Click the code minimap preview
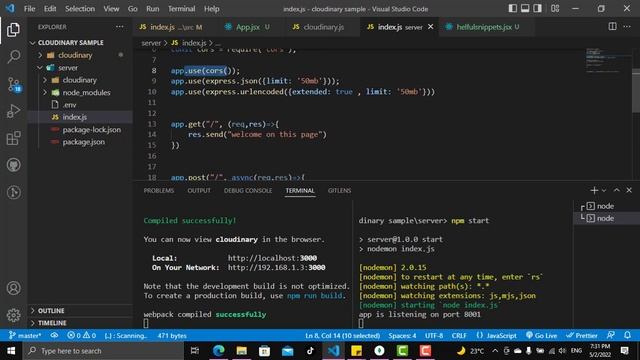Screen dimensions: 640x360 tap(608, 61)
